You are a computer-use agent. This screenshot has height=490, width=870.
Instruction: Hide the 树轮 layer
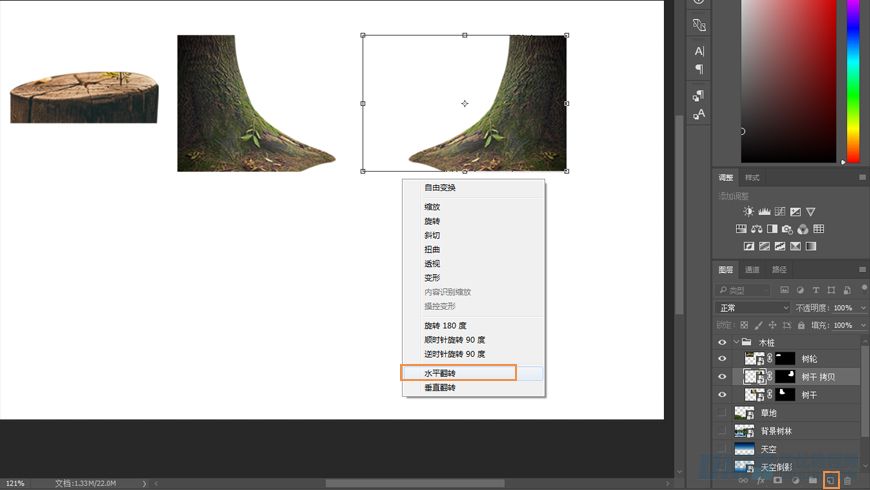click(722, 359)
